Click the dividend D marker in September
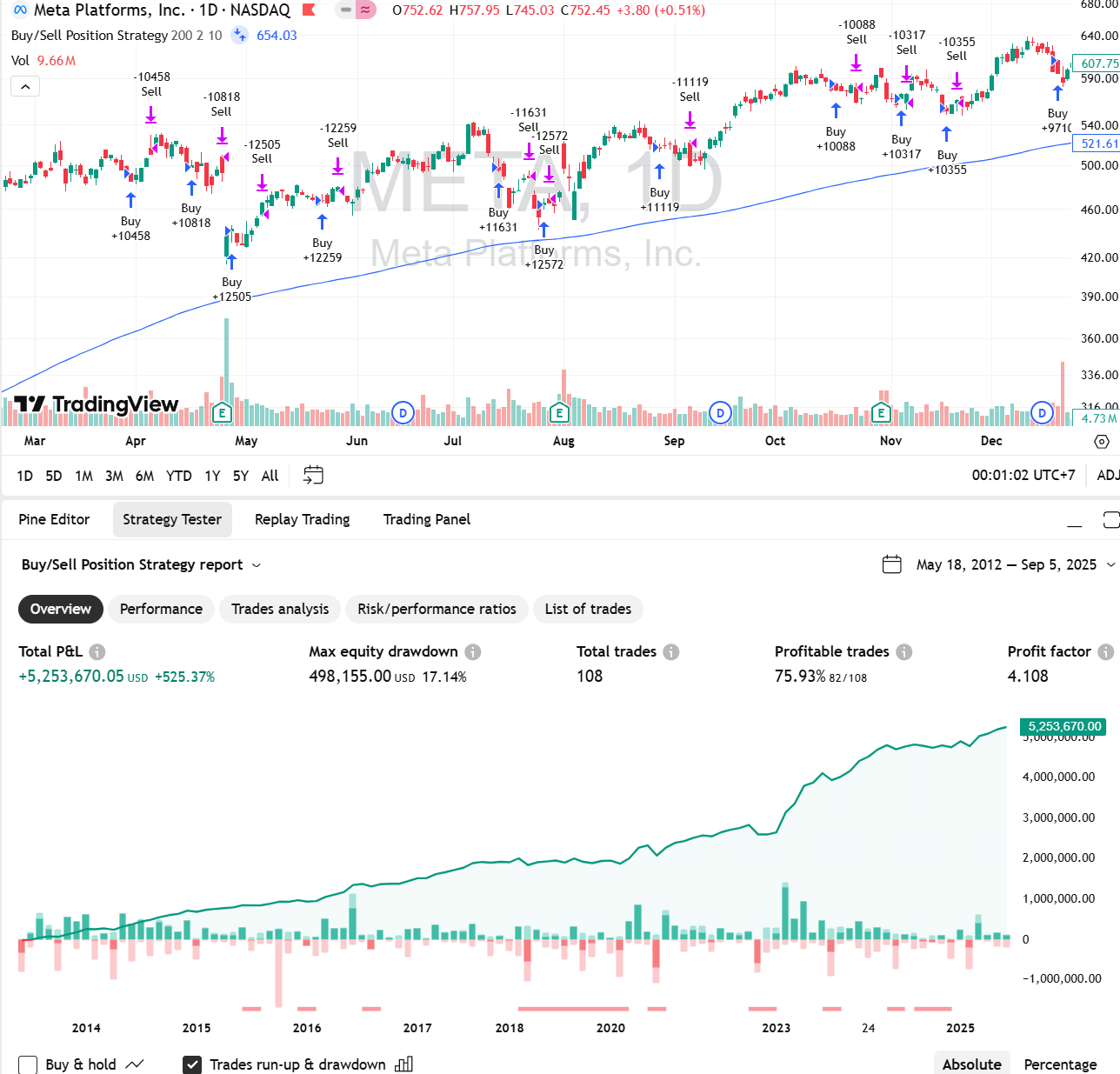 [x=720, y=413]
